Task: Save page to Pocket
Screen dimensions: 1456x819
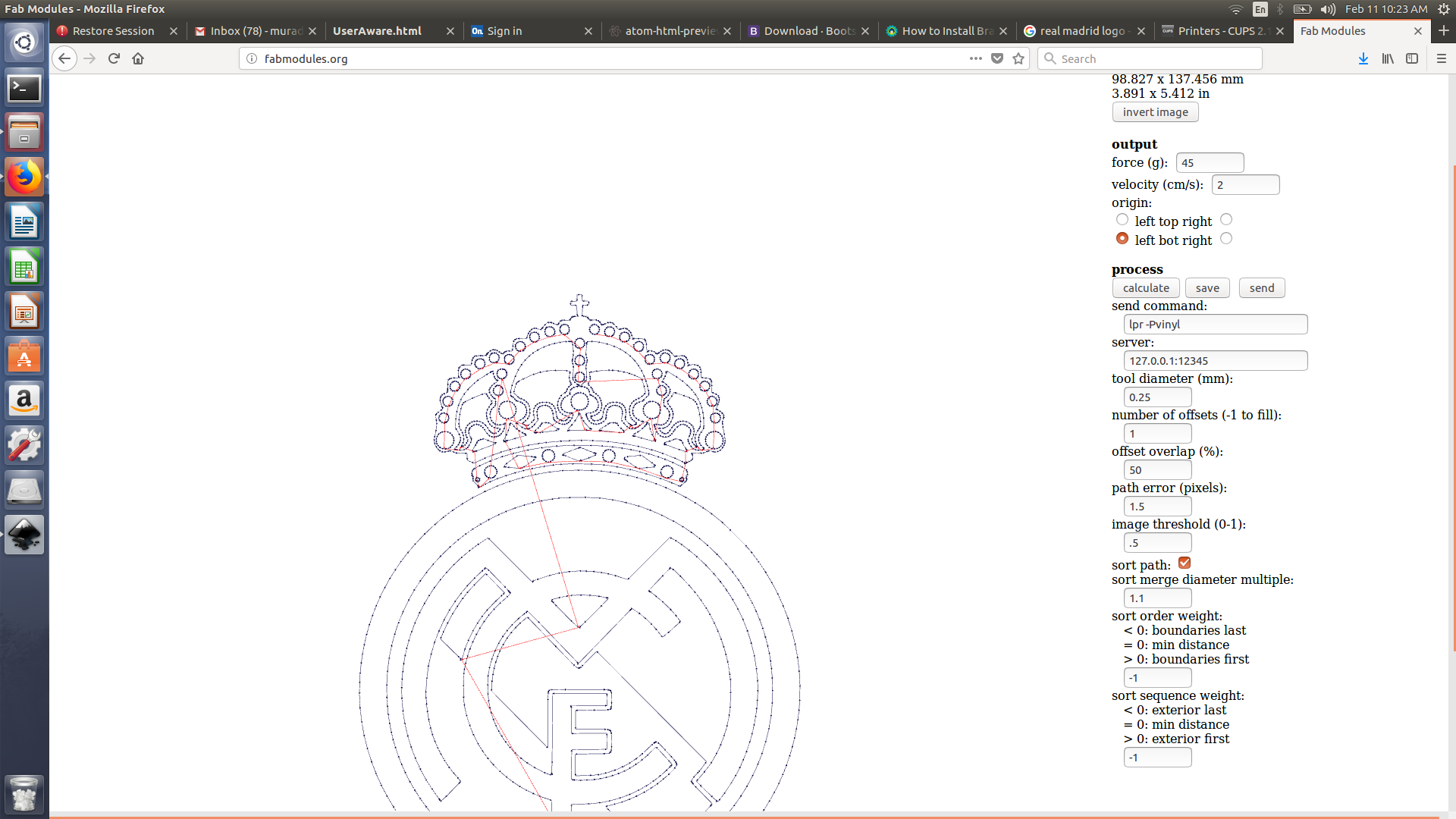Action: (997, 58)
